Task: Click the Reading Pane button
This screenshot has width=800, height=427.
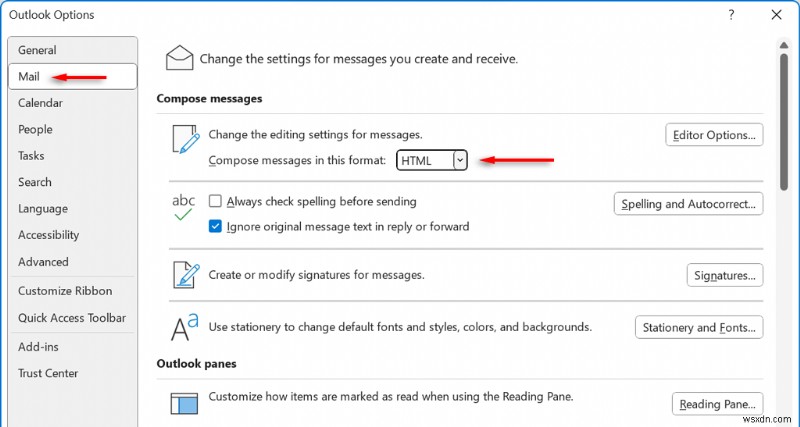Action: (x=717, y=404)
